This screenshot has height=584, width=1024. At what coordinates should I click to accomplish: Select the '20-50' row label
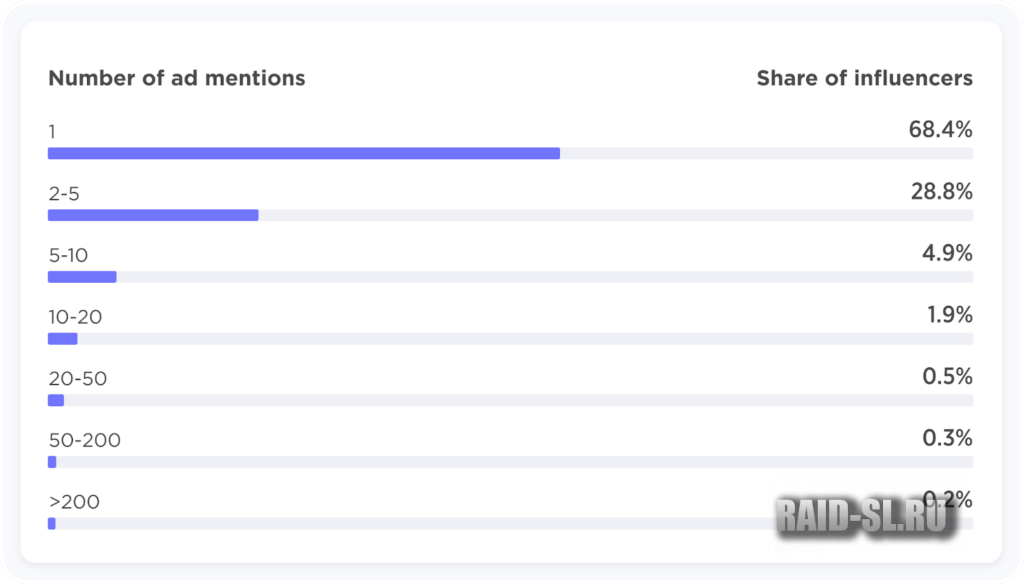(77, 379)
